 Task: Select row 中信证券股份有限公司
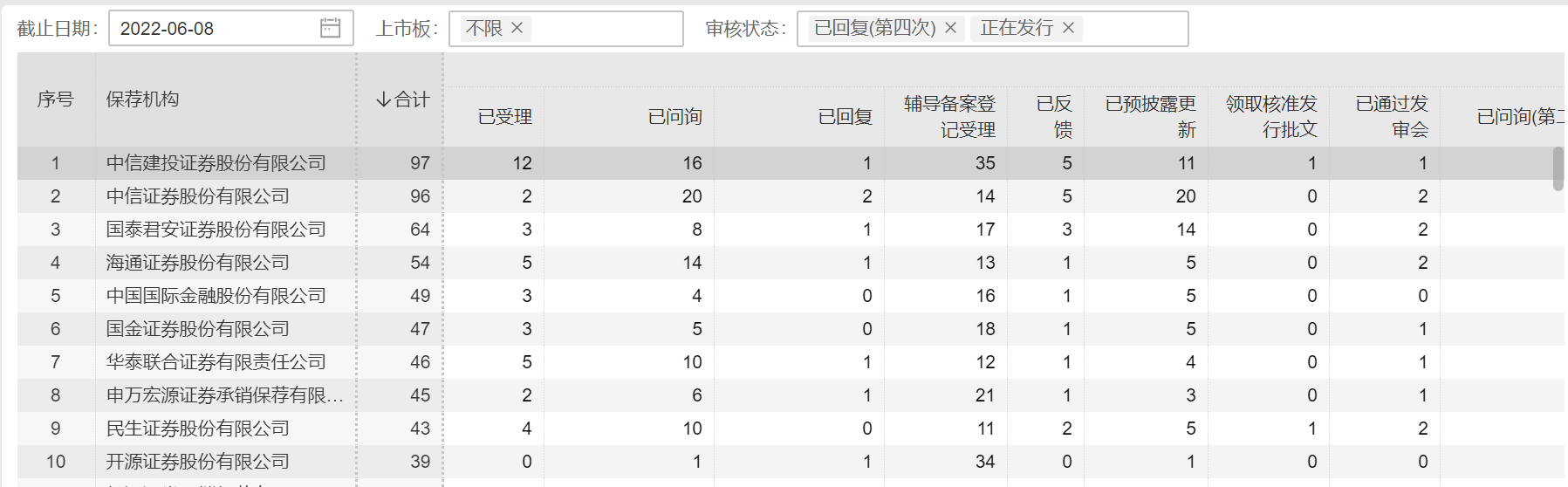[791, 196]
